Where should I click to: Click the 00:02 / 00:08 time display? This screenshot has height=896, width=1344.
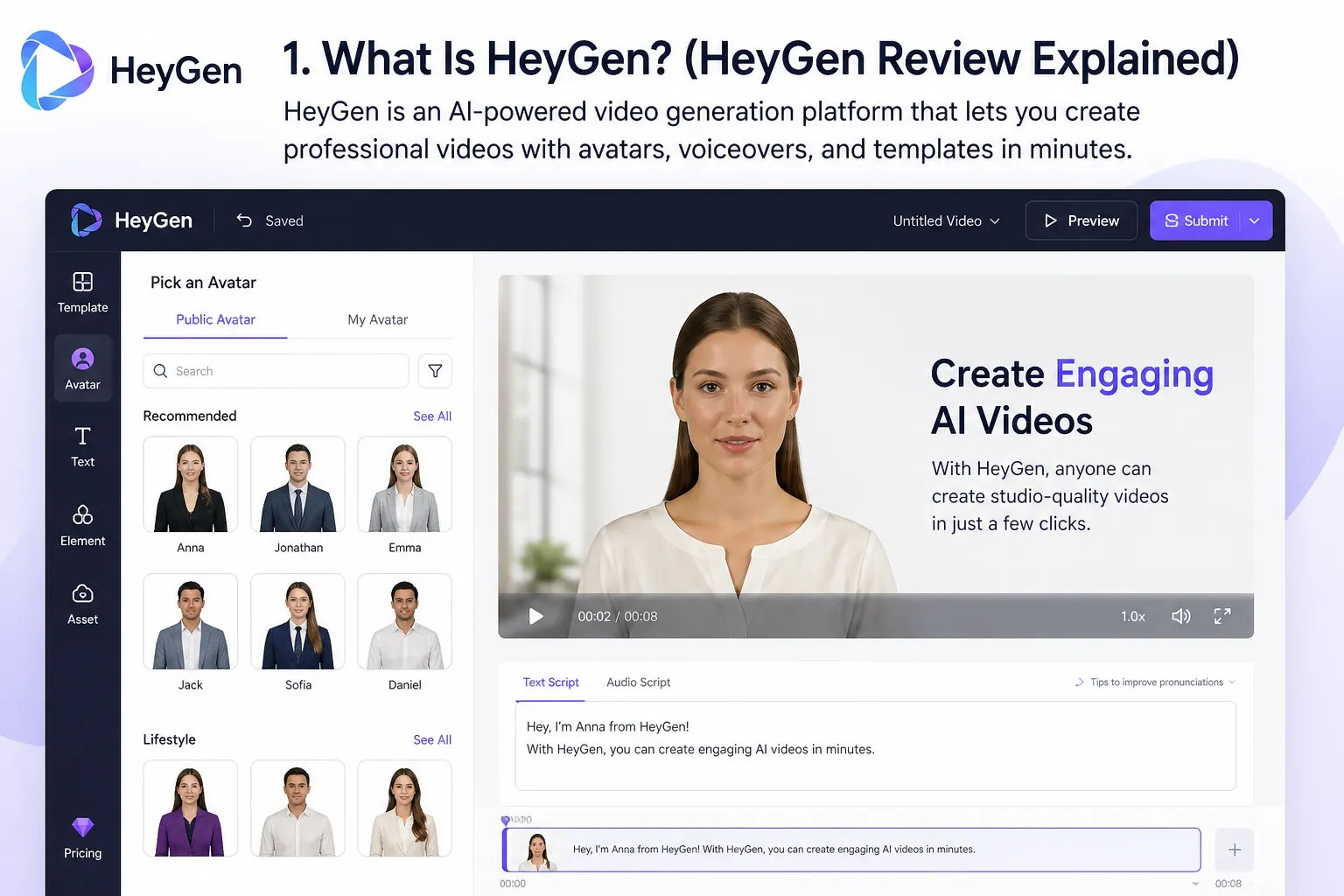(618, 616)
